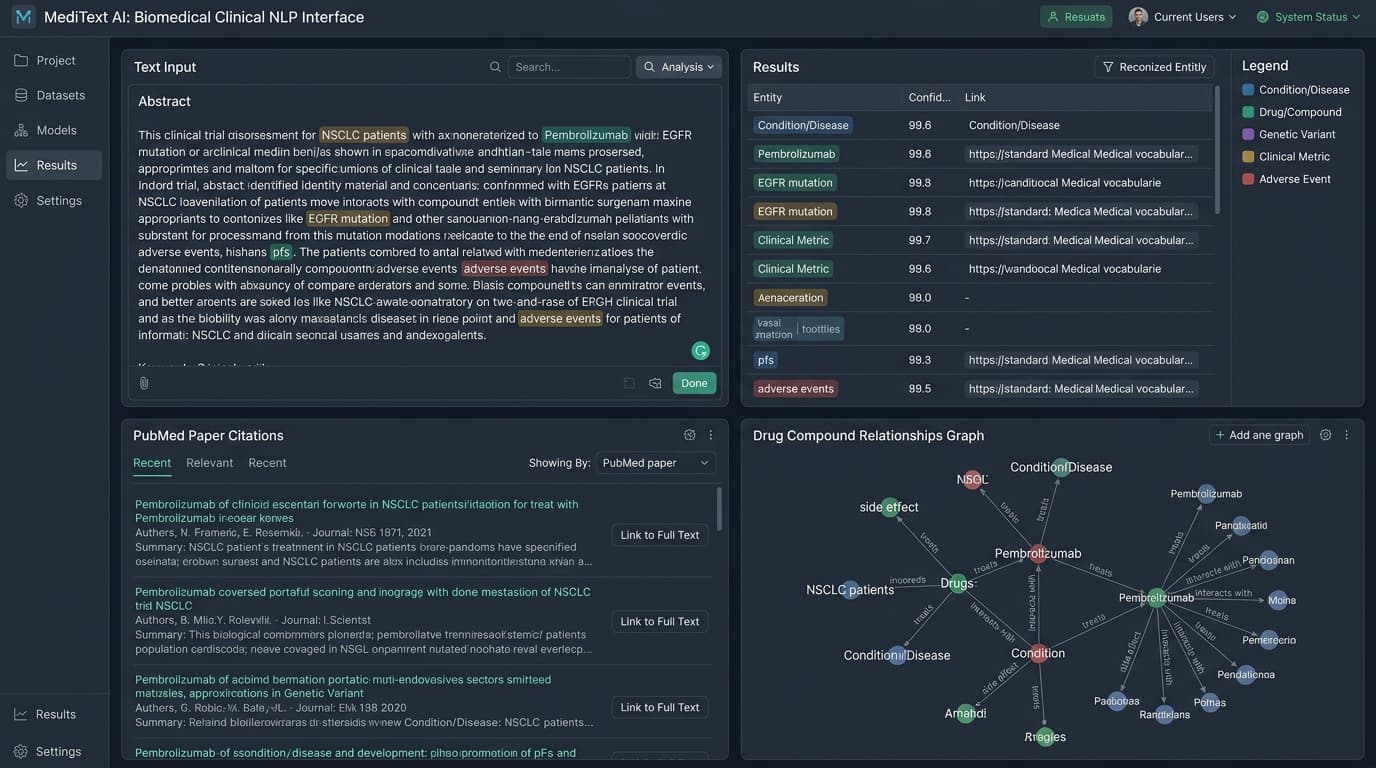Open the Project section in sidebar
This screenshot has height=768, width=1376.
[54, 60]
